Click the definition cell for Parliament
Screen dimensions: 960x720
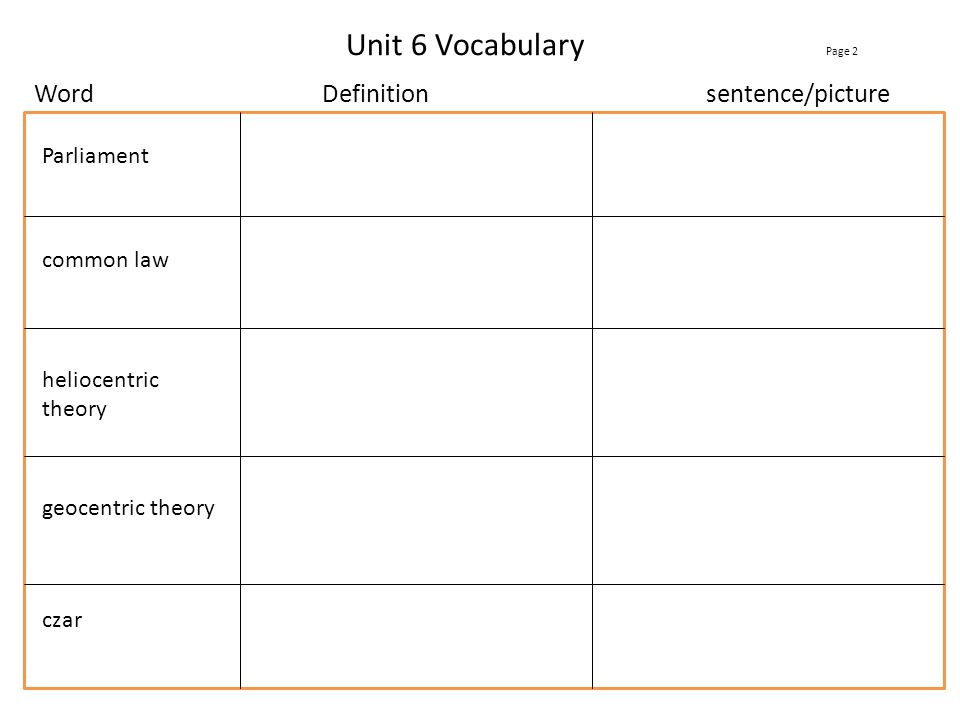(416, 165)
